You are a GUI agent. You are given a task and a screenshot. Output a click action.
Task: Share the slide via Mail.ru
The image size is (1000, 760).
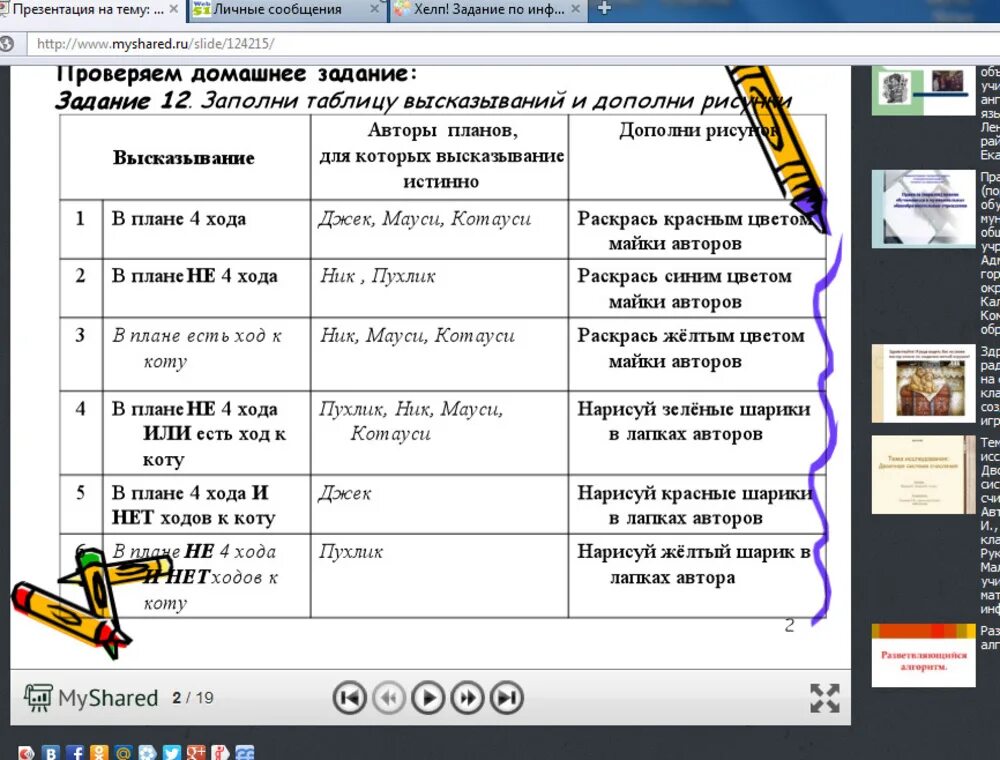tap(123, 753)
